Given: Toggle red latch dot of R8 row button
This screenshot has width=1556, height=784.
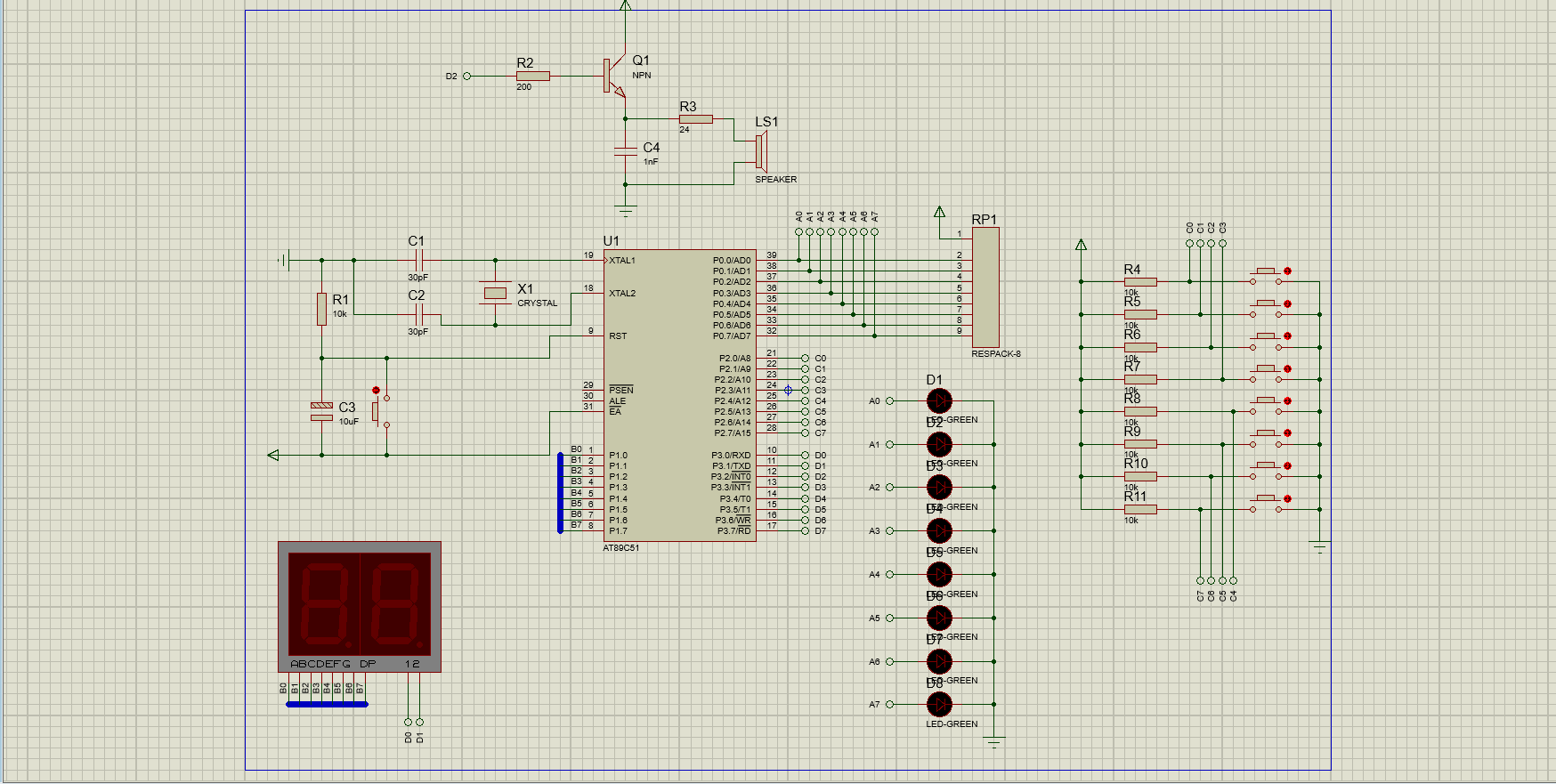Looking at the screenshot, I should 1287,400.
